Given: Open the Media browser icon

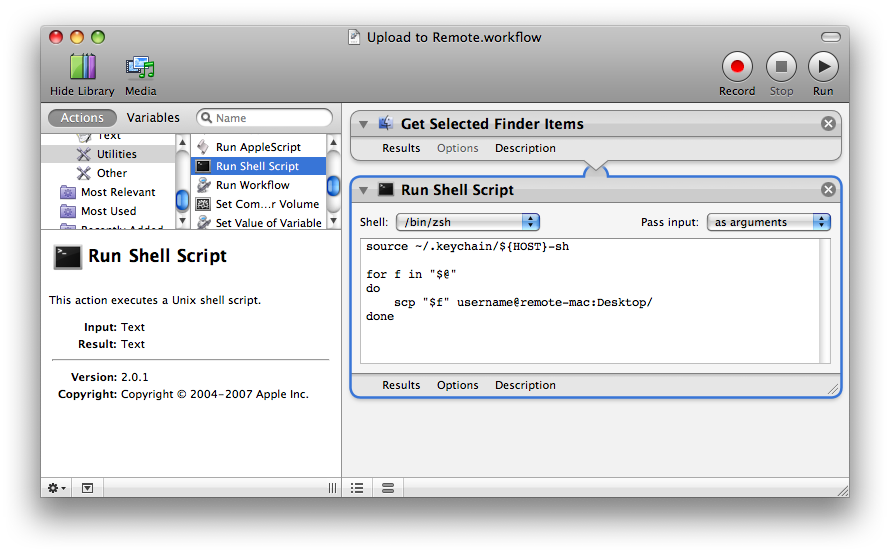Looking at the screenshot, I should click(140, 67).
